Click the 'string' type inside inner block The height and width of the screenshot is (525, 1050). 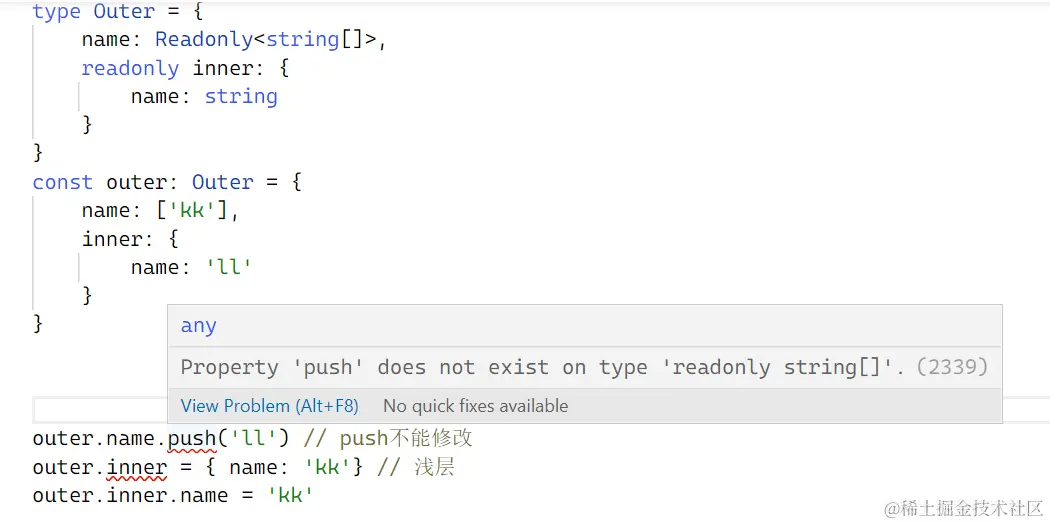pyautogui.click(x=241, y=97)
